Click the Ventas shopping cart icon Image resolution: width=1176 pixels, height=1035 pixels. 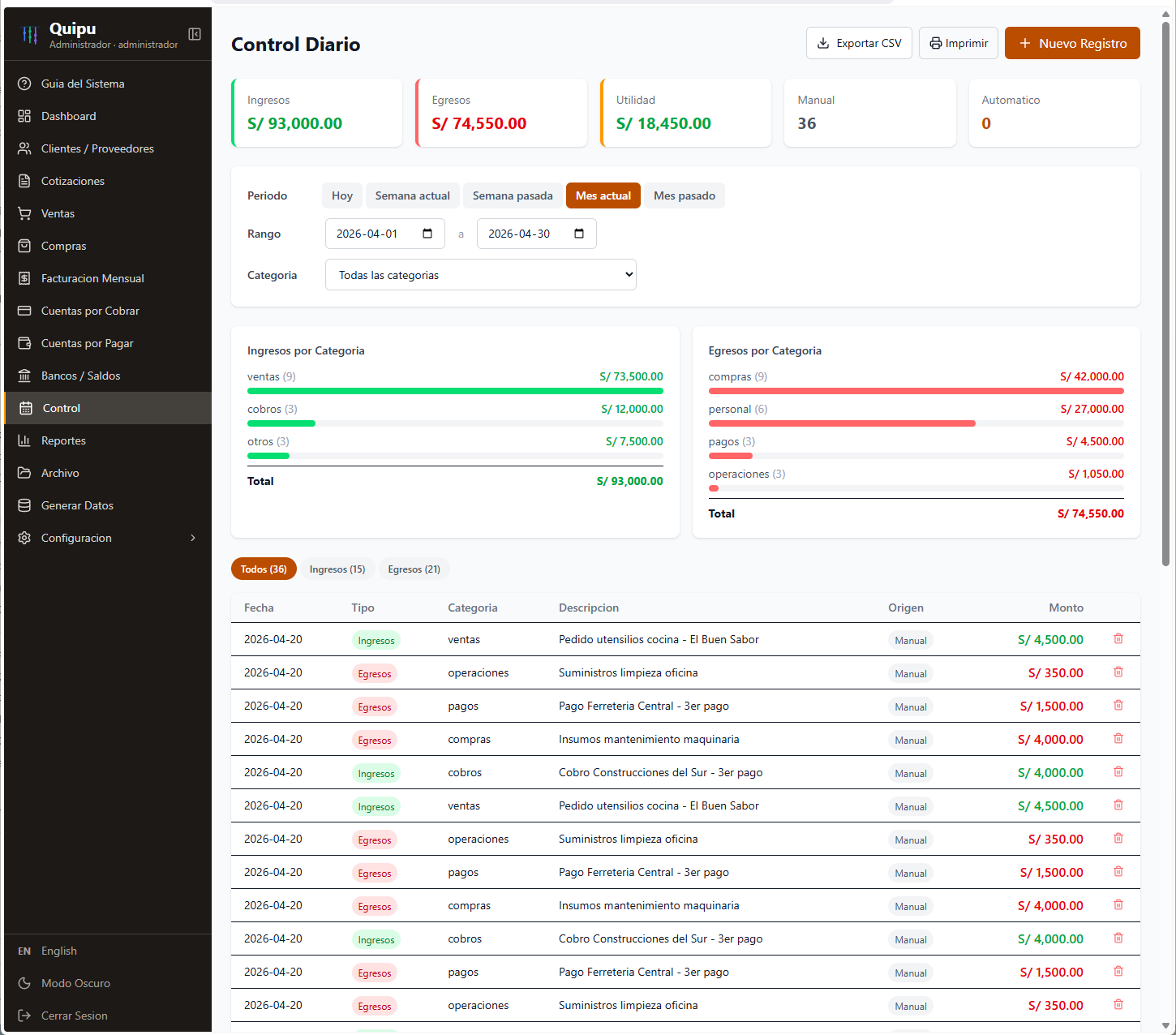tap(24, 213)
